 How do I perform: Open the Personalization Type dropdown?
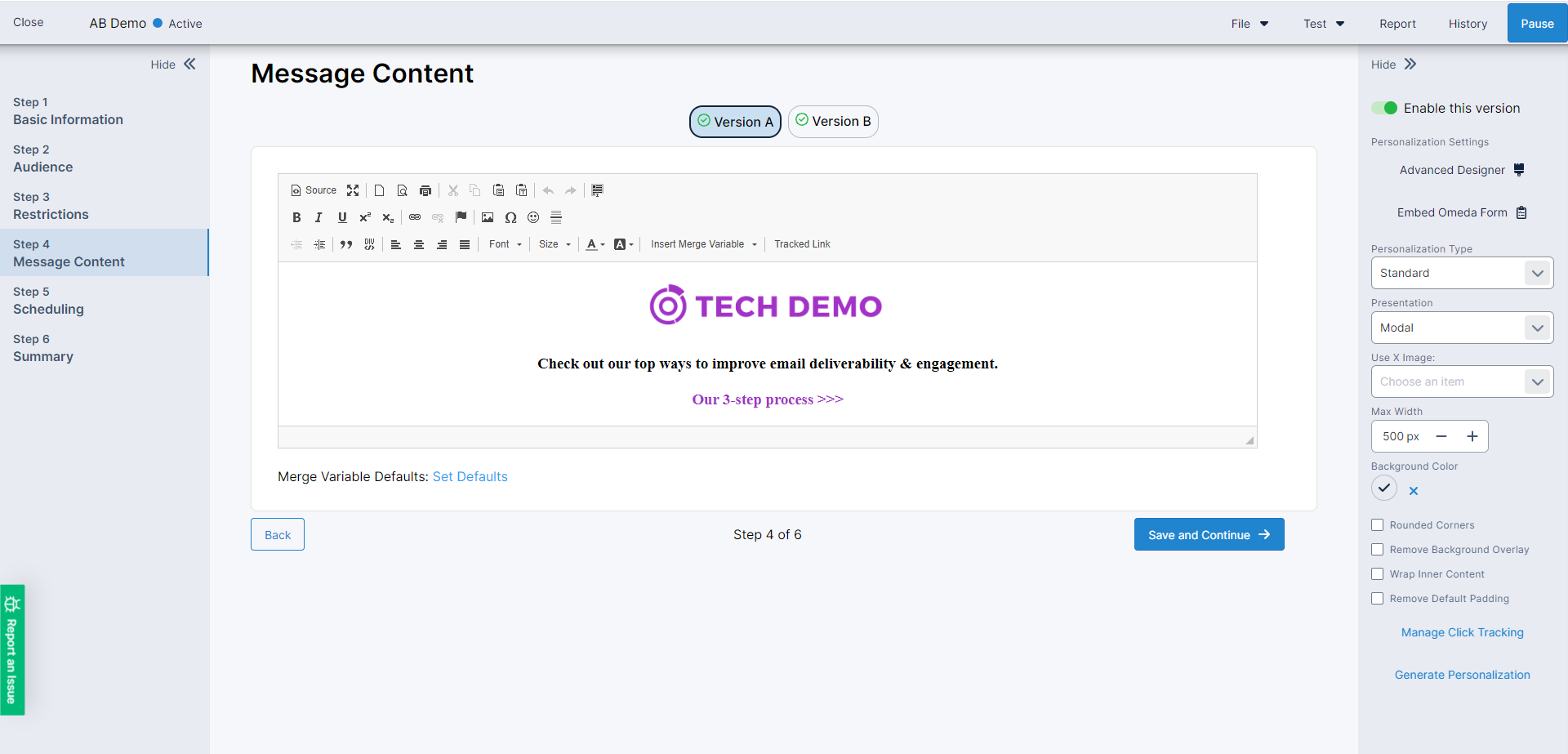(x=1462, y=273)
